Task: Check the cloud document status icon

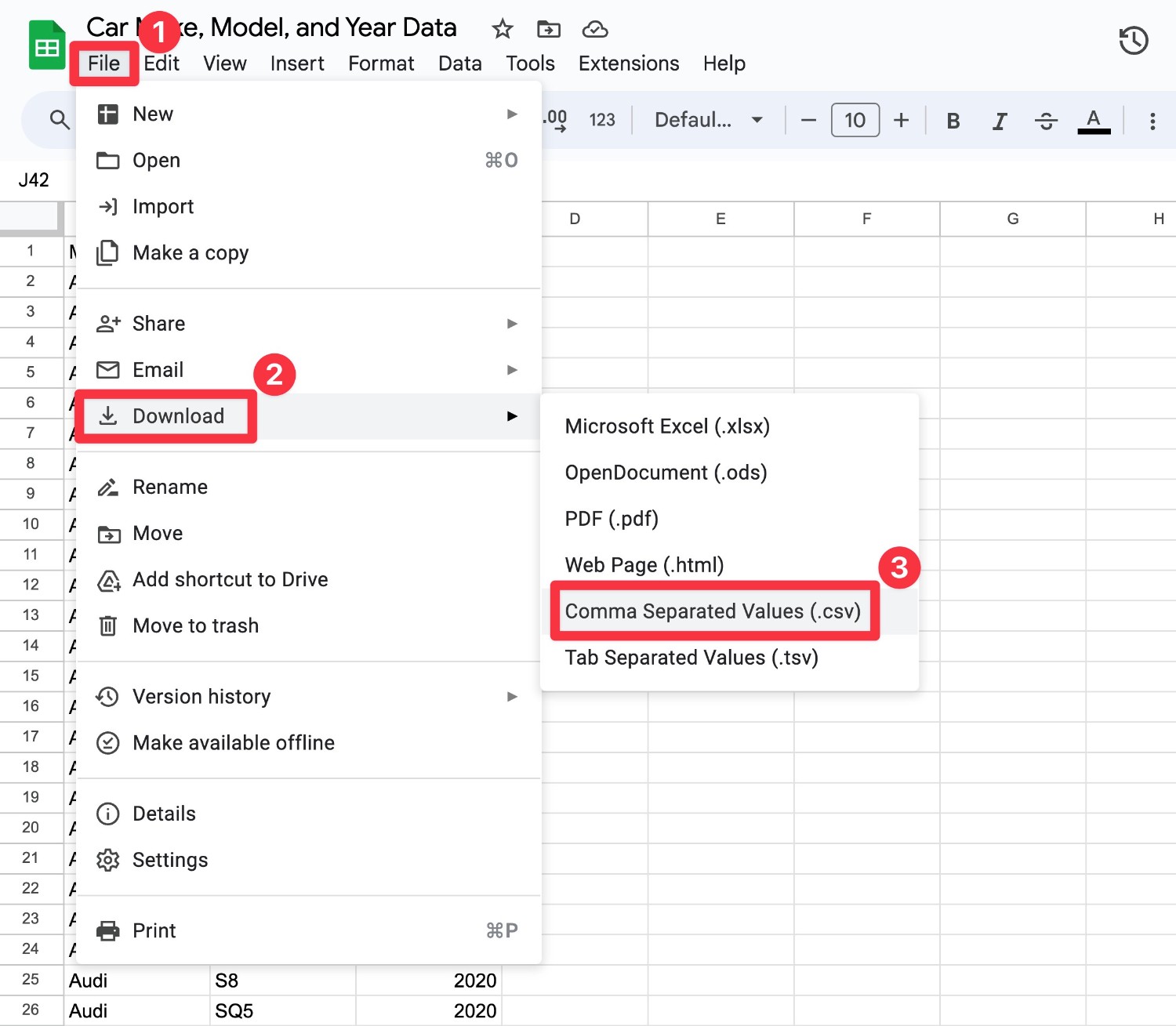Action: tap(595, 30)
